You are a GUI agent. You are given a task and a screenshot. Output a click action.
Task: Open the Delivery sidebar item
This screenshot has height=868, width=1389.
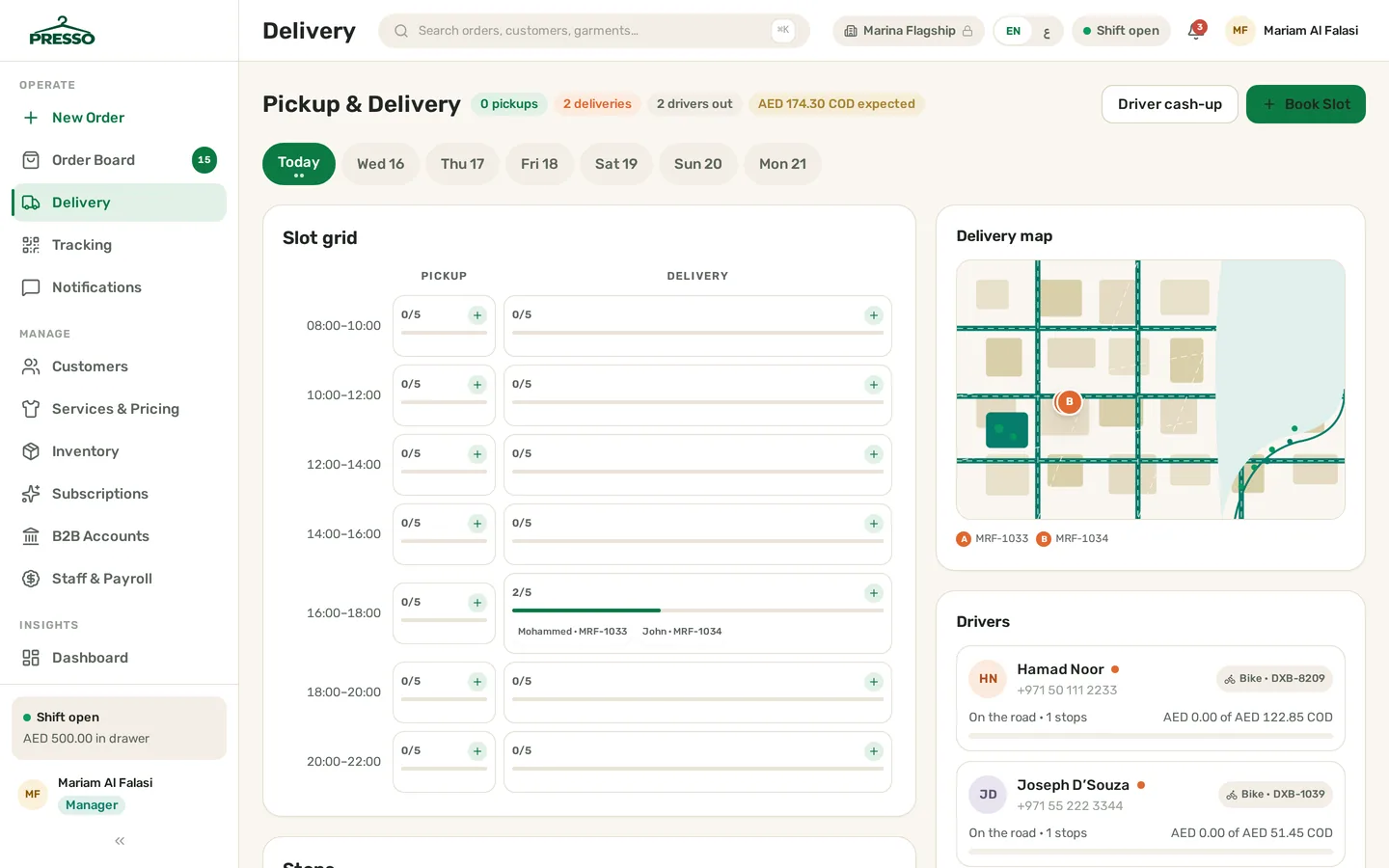click(x=119, y=203)
